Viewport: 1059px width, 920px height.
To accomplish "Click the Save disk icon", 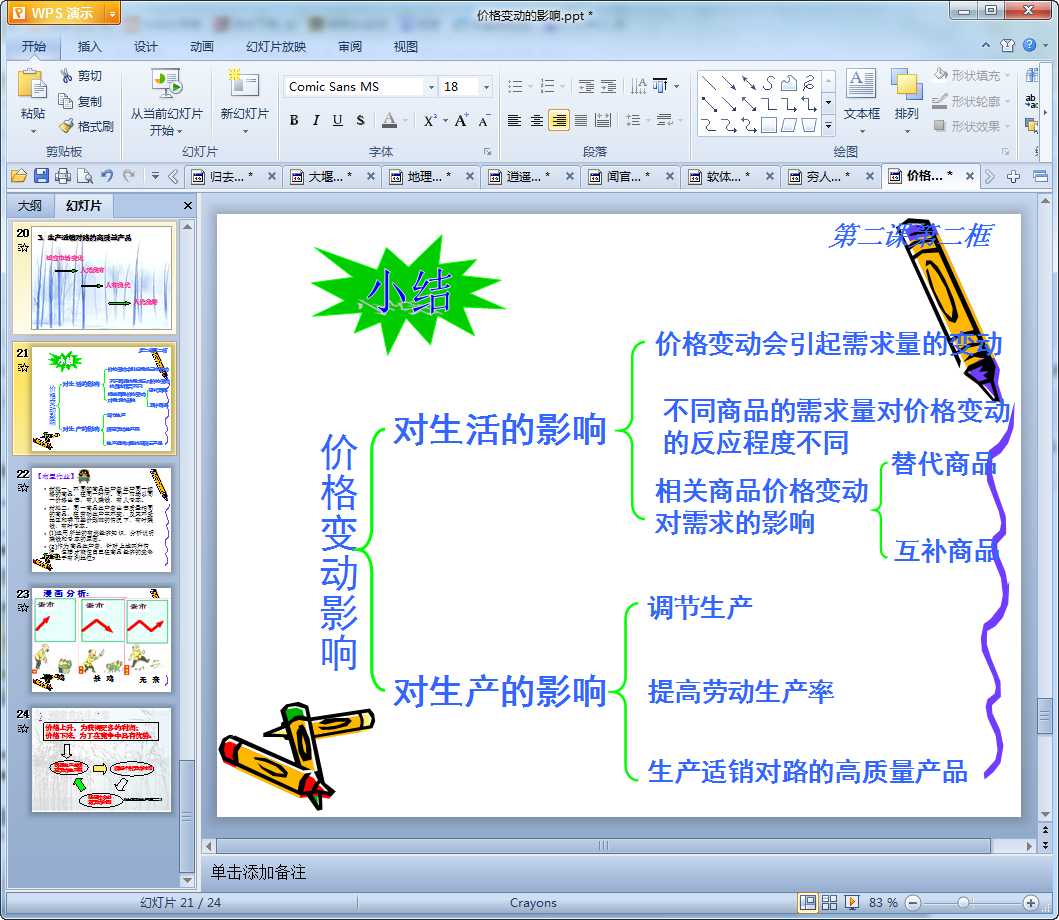I will [x=41, y=176].
